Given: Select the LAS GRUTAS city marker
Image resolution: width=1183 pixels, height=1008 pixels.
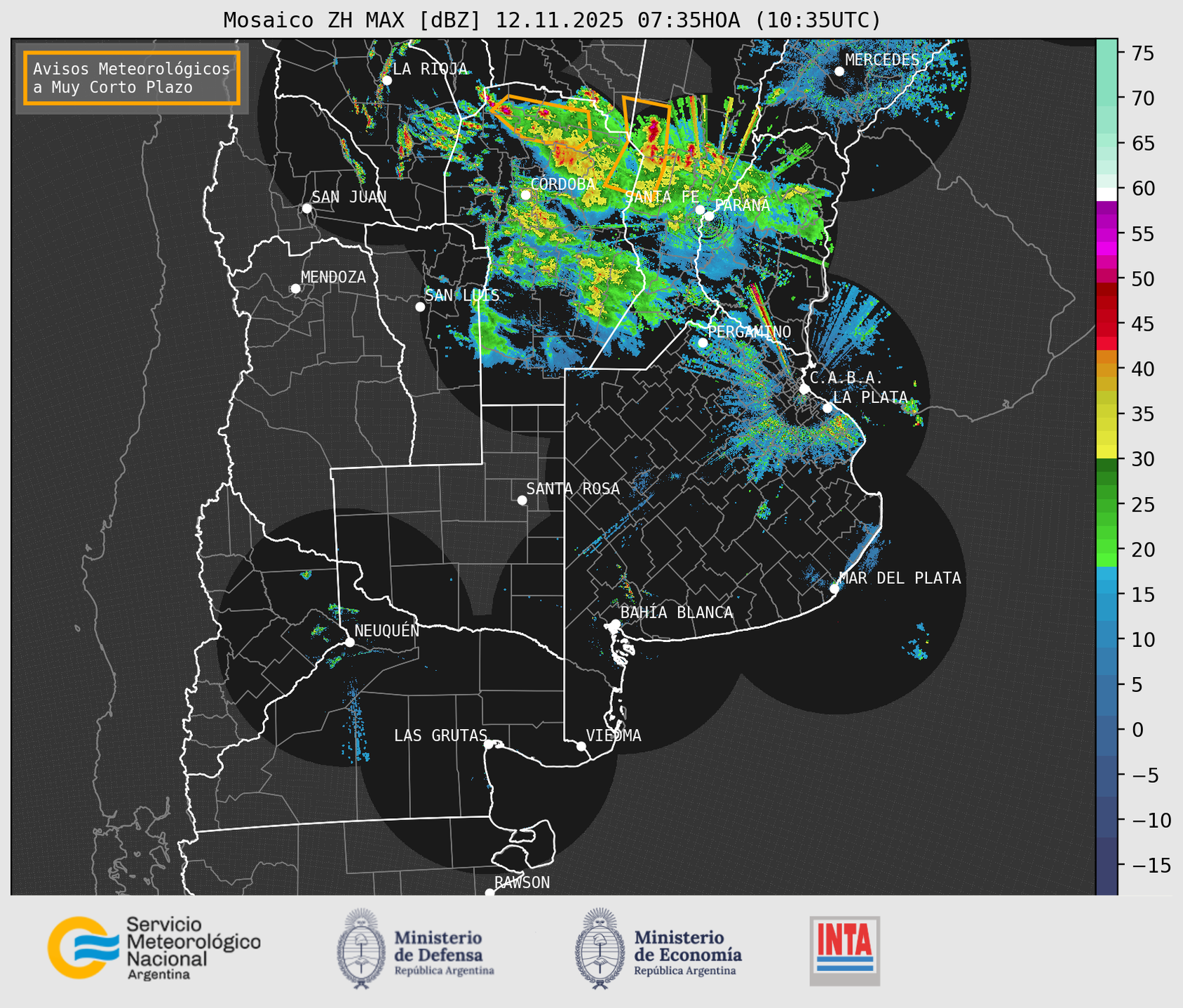Looking at the screenshot, I should point(488,744).
